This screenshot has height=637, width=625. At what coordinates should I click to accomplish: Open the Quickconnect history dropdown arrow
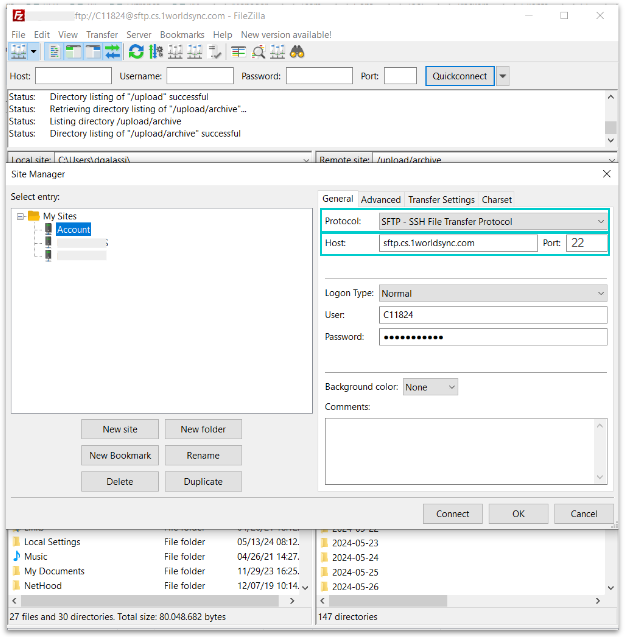click(503, 76)
